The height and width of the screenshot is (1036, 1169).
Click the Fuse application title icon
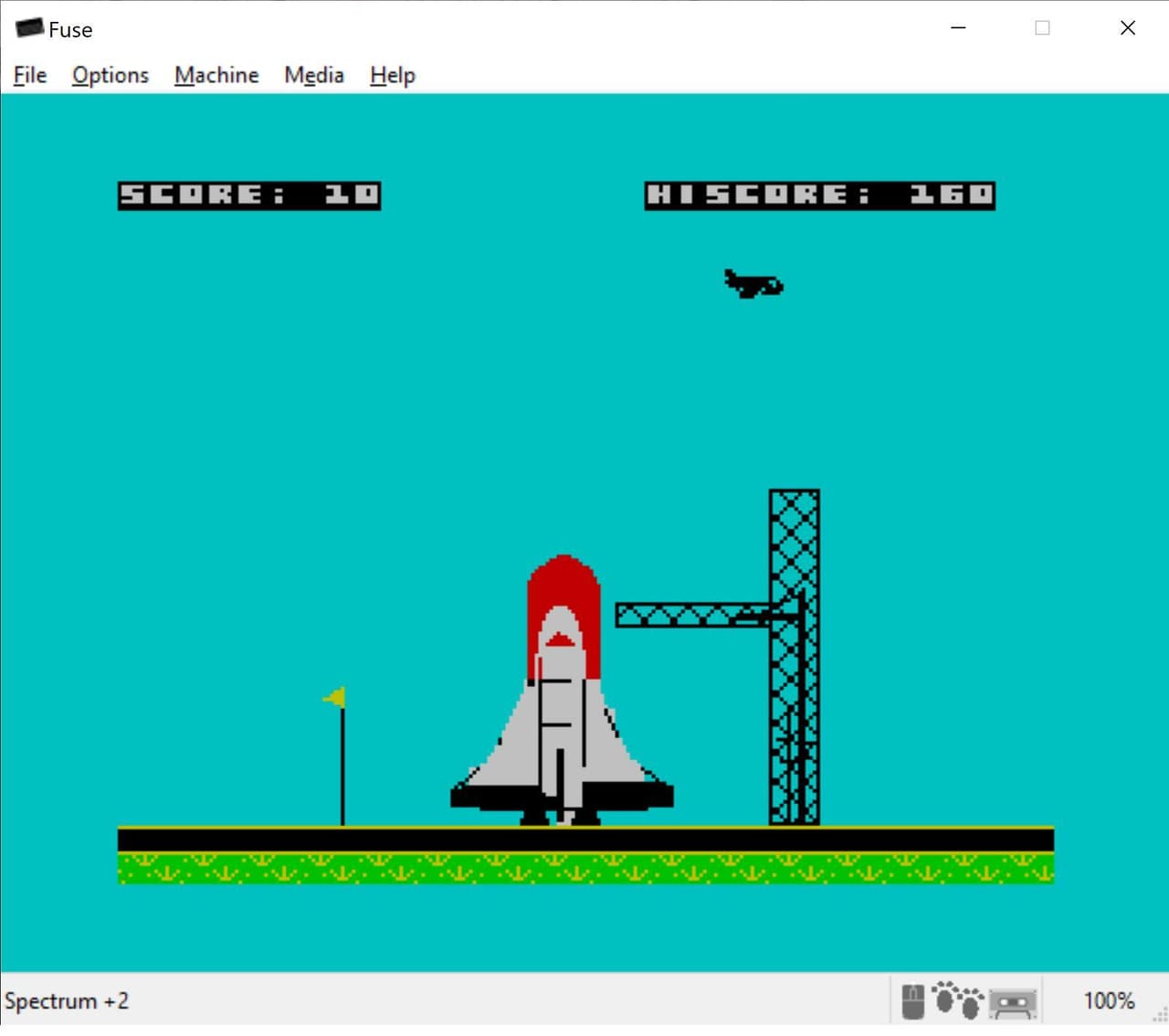tap(29, 28)
